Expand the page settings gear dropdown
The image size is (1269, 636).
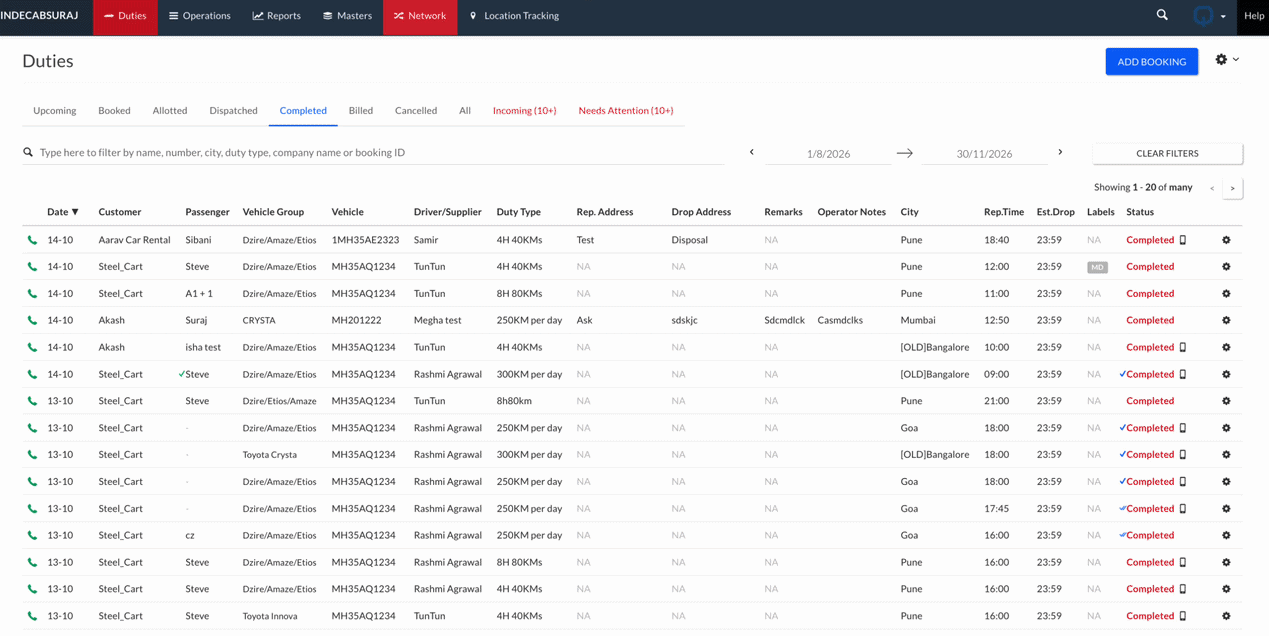click(1227, 60)
